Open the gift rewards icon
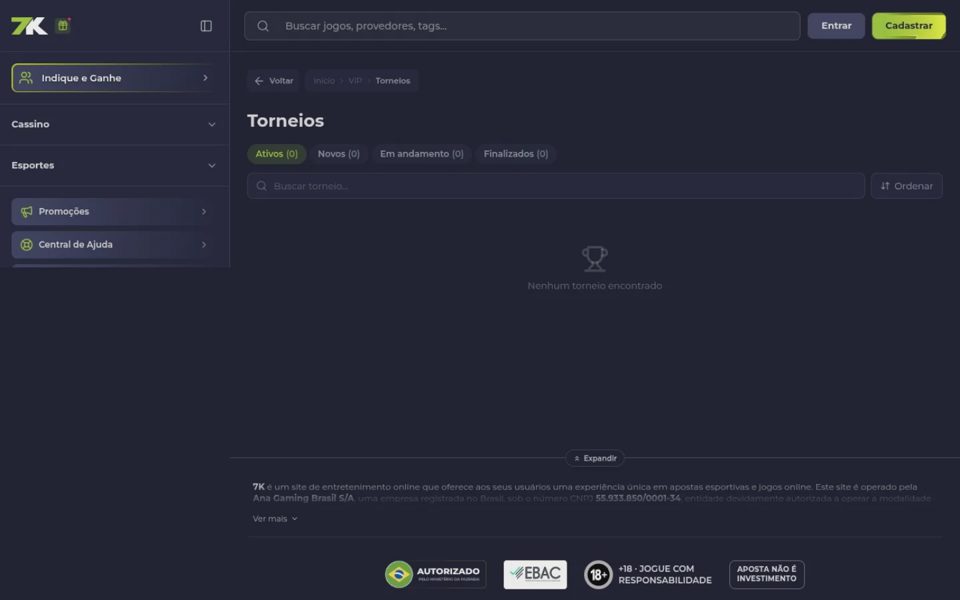This screenshot has height=600, width=960. 62,26
